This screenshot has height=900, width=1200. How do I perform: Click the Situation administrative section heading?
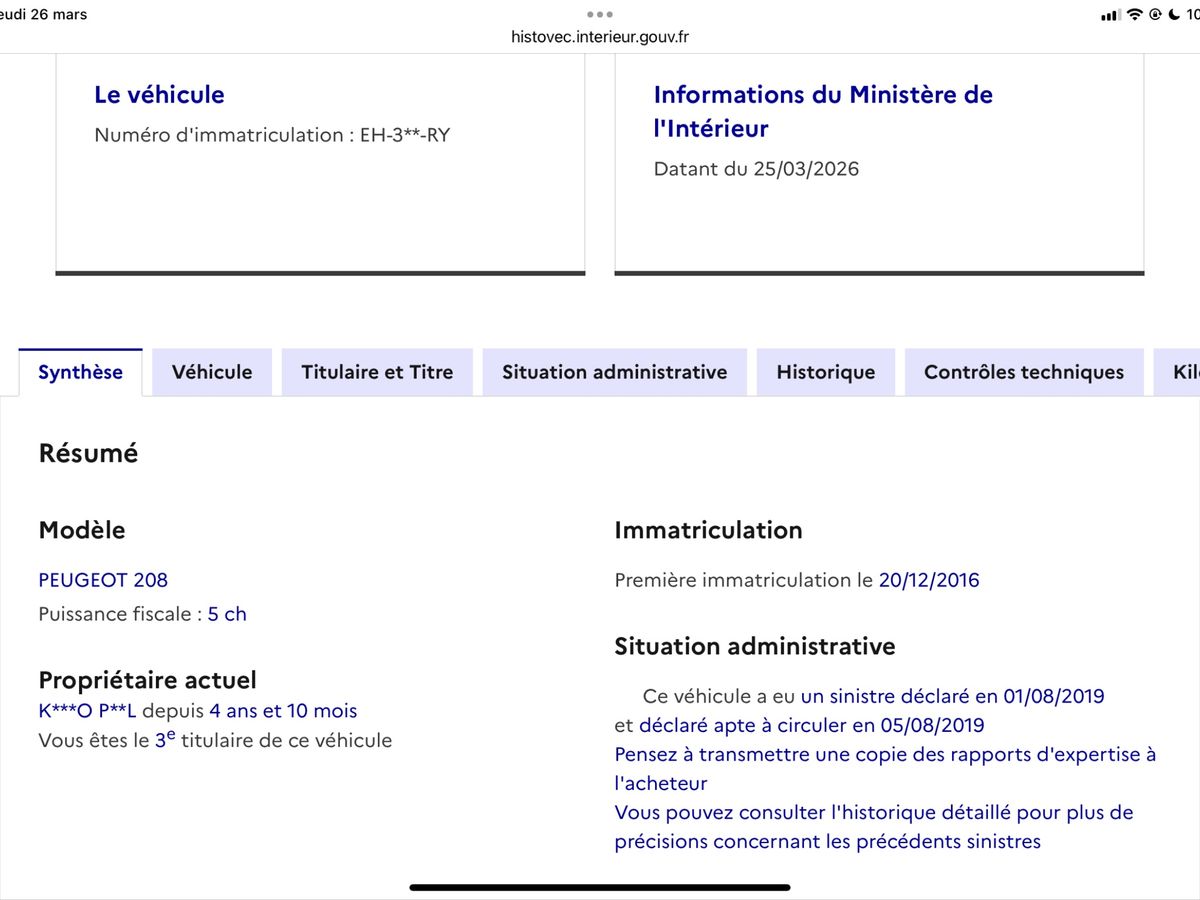coord(754,646)
